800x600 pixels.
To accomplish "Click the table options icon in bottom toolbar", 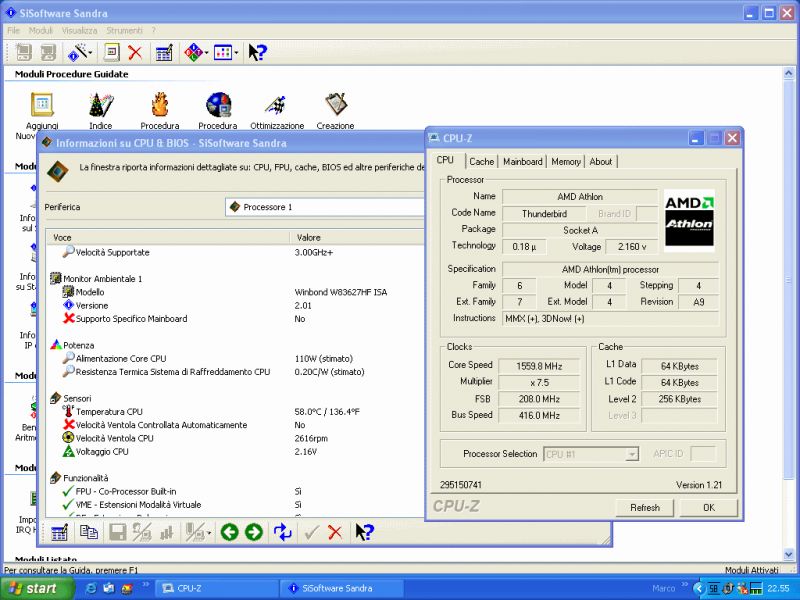I will pyautogui.click(x=59, y=533).
